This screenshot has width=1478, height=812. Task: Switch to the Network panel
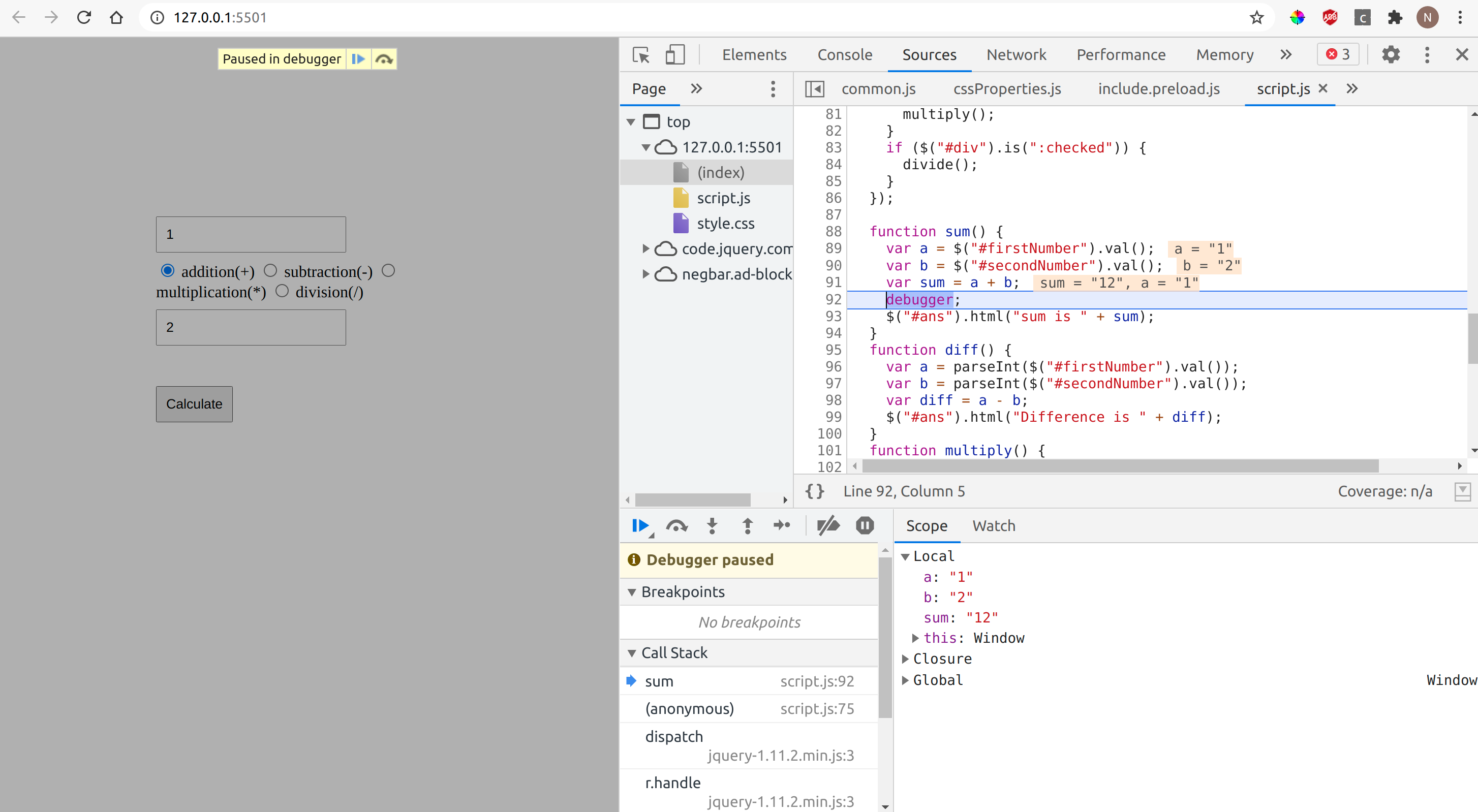1017,54
